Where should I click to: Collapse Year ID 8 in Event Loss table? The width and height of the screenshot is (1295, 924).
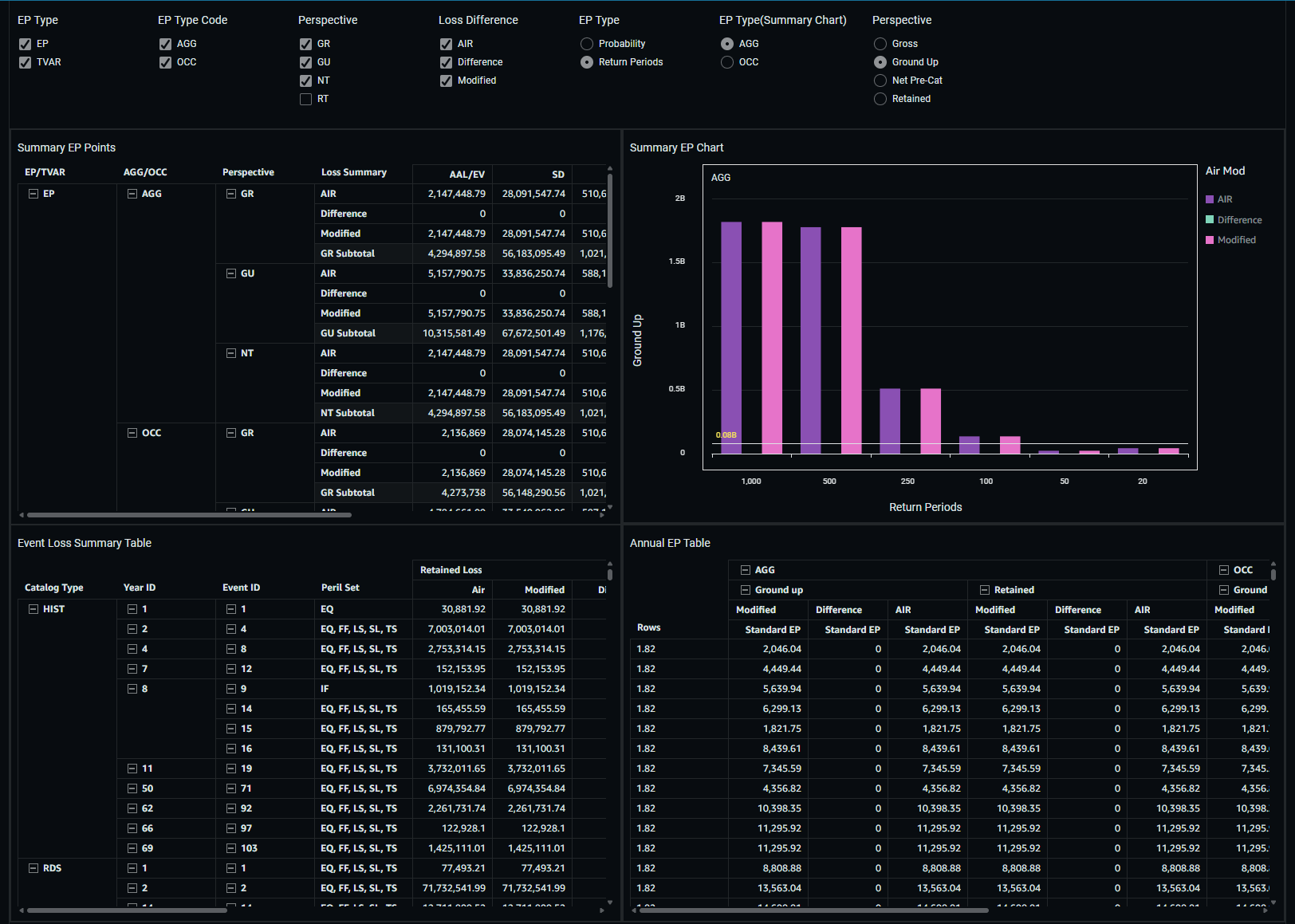pyautogui.click(x=132, y=689)
